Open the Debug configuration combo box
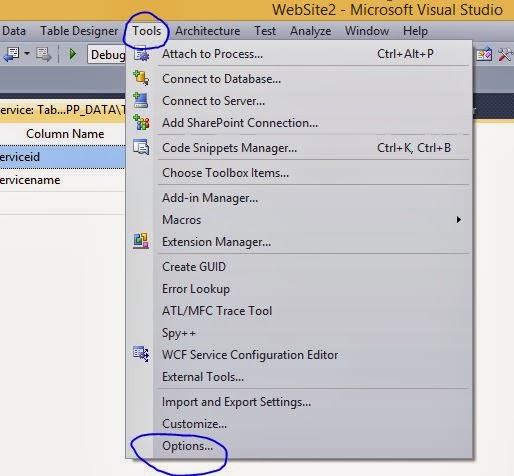Viewport: 514px width, 476px height. pos(107,54)
